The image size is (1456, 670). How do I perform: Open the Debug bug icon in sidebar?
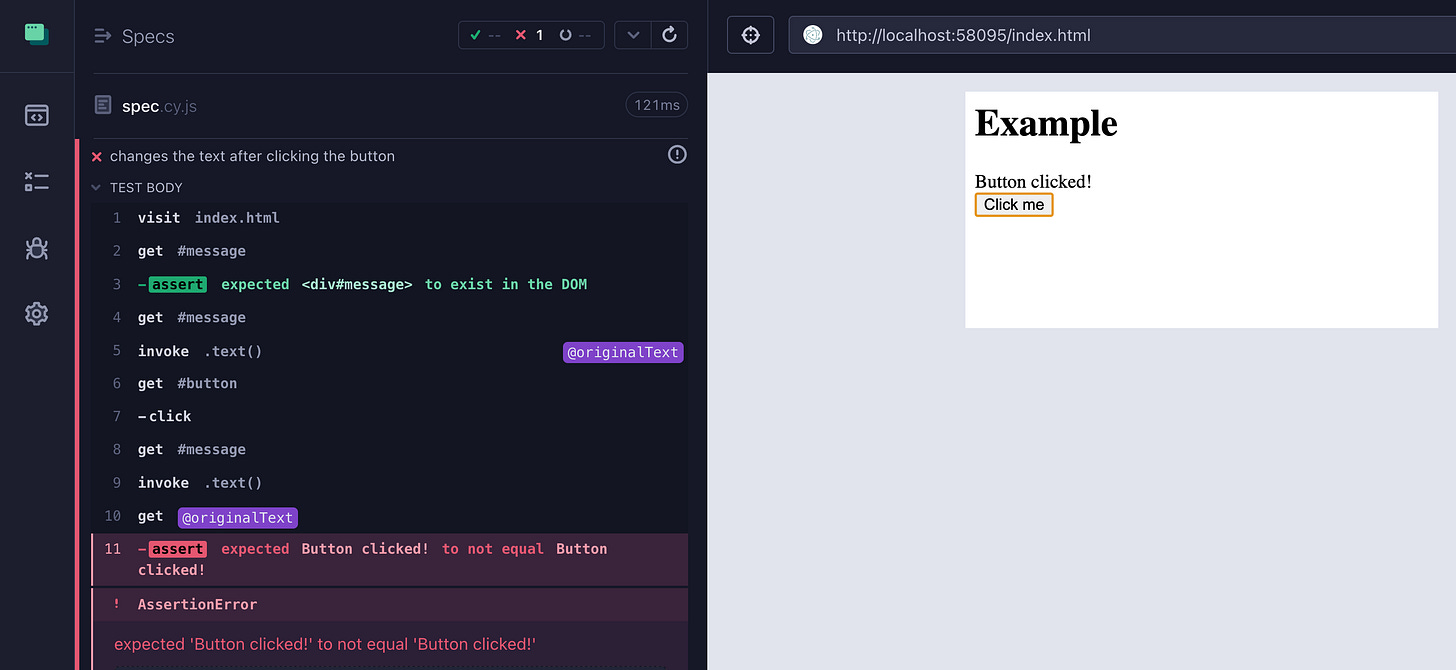(x=36, y=249)
